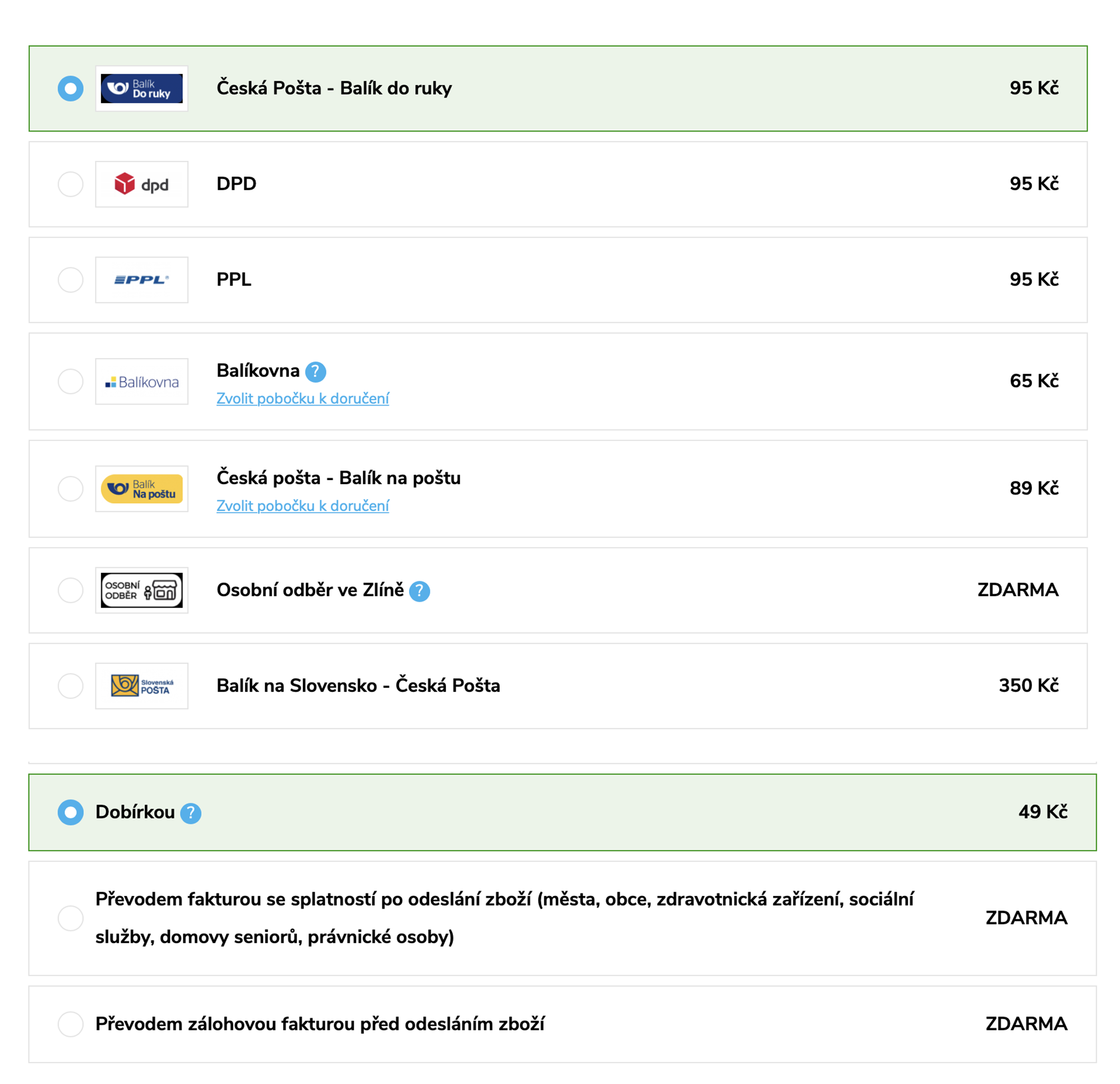Select Česká pošta Balík na poštu radio
Viewport: 1120px width, 1084px height.
71,489
